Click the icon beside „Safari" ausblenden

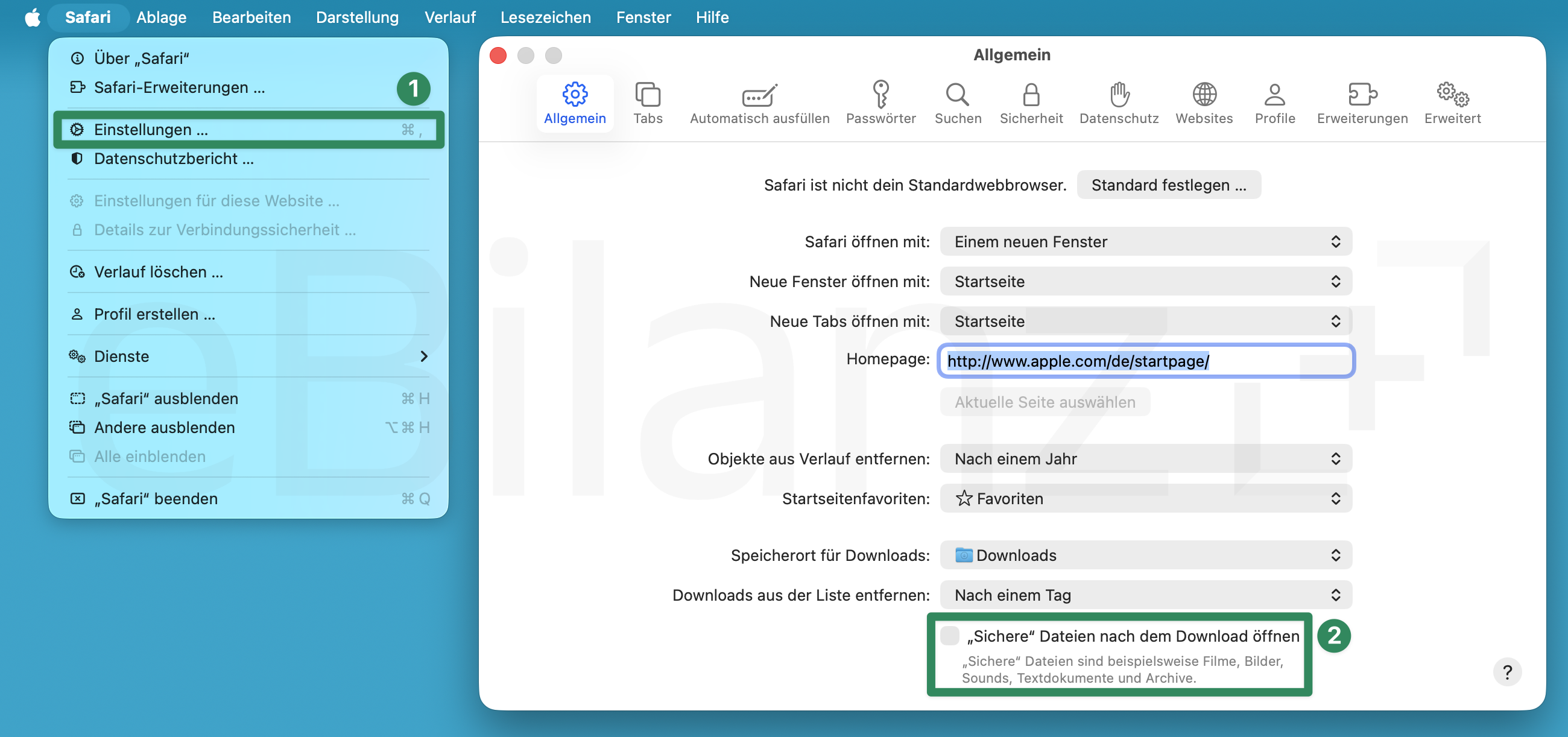(77, 399)
